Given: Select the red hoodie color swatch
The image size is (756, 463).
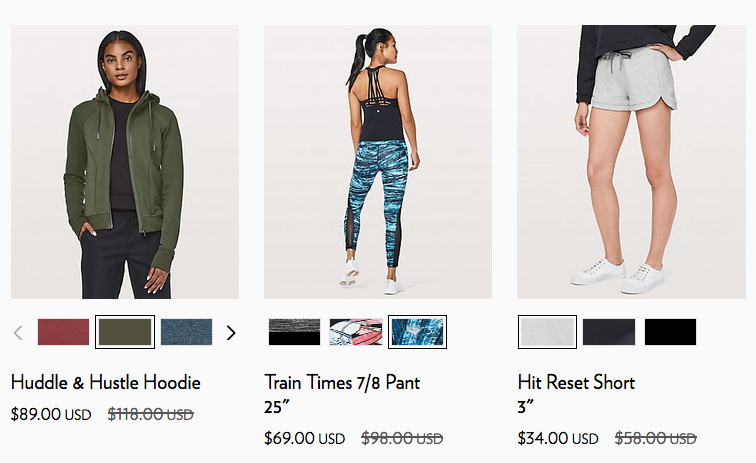Looking at the screenshot, I should coord(63,332).
